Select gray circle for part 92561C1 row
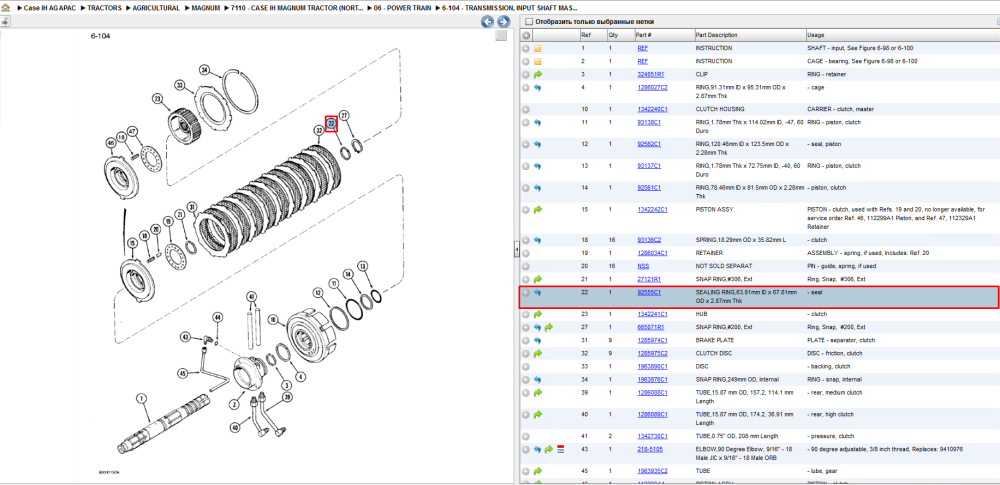The height and width of the screenshot is (485, 1000). point(526,188)
